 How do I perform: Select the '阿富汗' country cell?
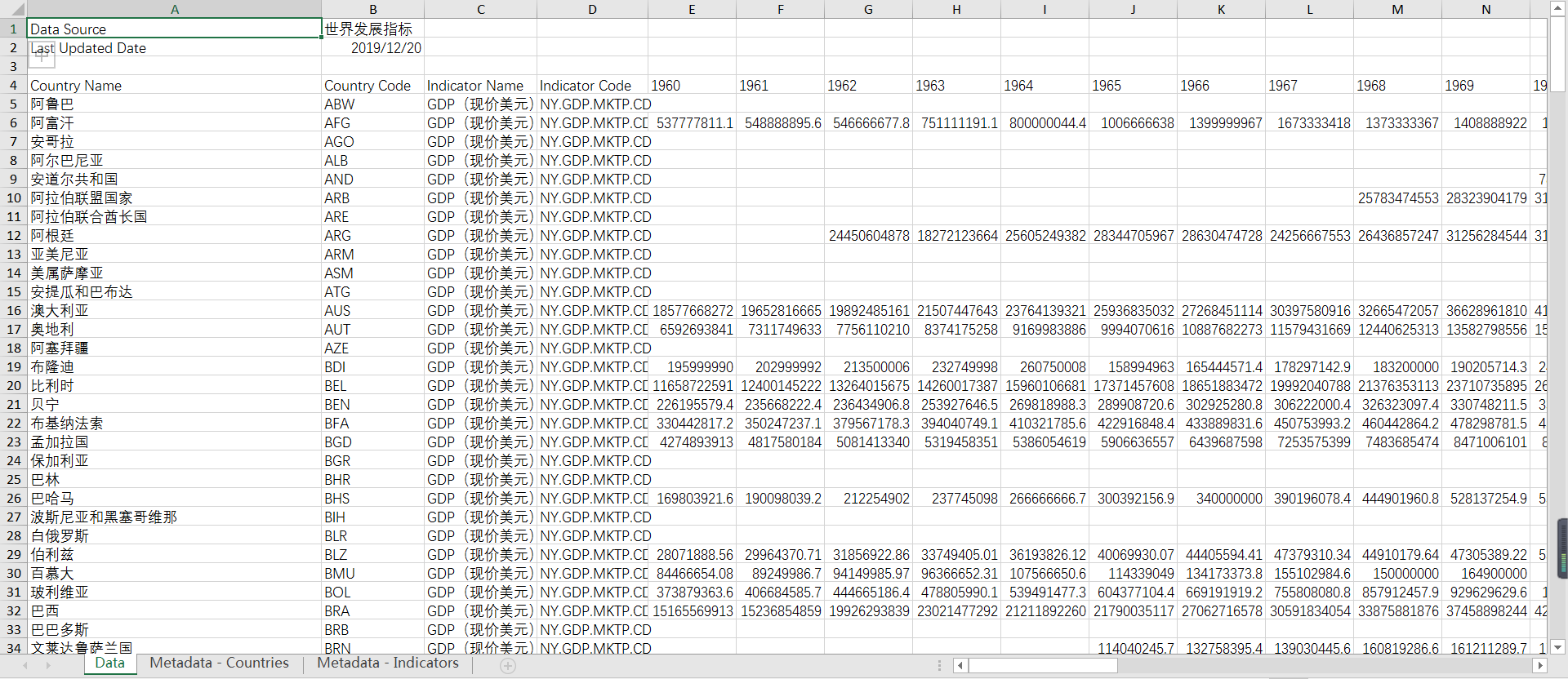(175, 123)
